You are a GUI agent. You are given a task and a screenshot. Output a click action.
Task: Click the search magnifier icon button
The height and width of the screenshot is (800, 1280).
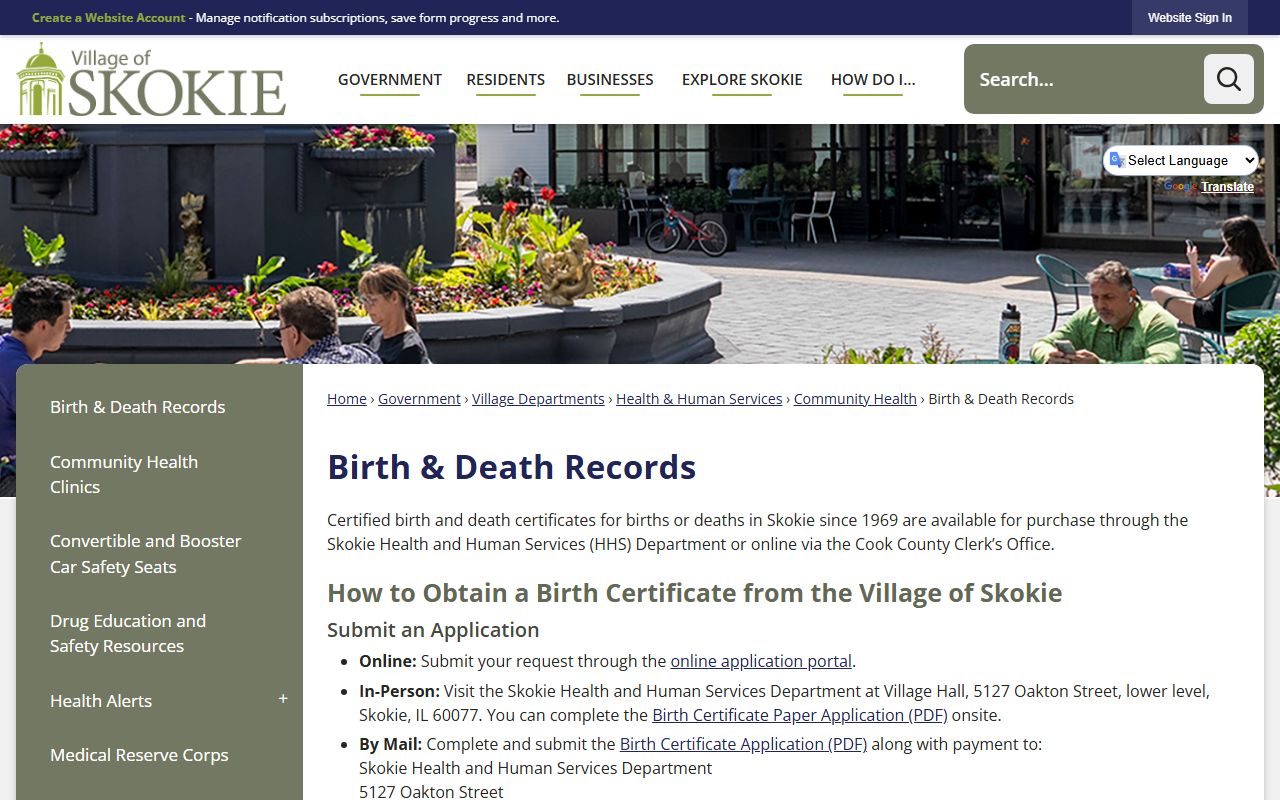point(1228,79)
